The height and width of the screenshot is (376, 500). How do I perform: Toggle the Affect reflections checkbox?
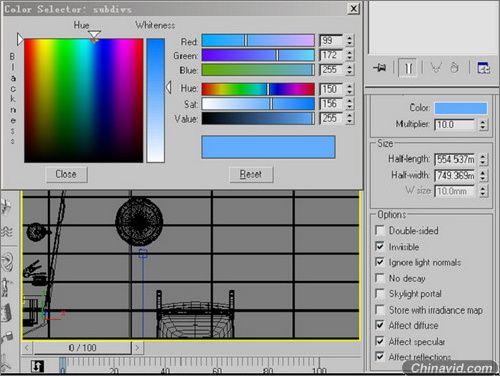point(380,356)
